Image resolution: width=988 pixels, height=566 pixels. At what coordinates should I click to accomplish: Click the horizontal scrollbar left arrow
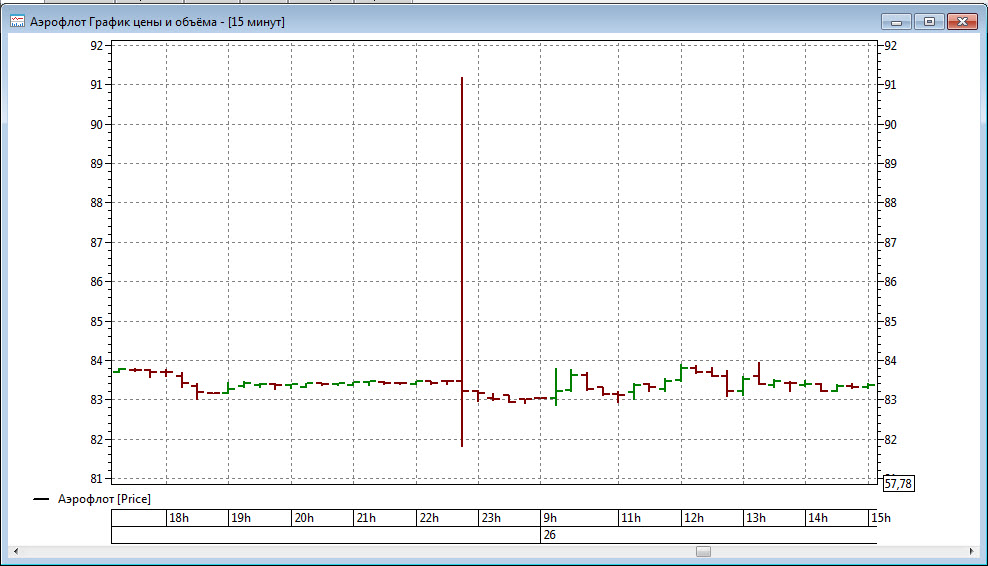16,551
